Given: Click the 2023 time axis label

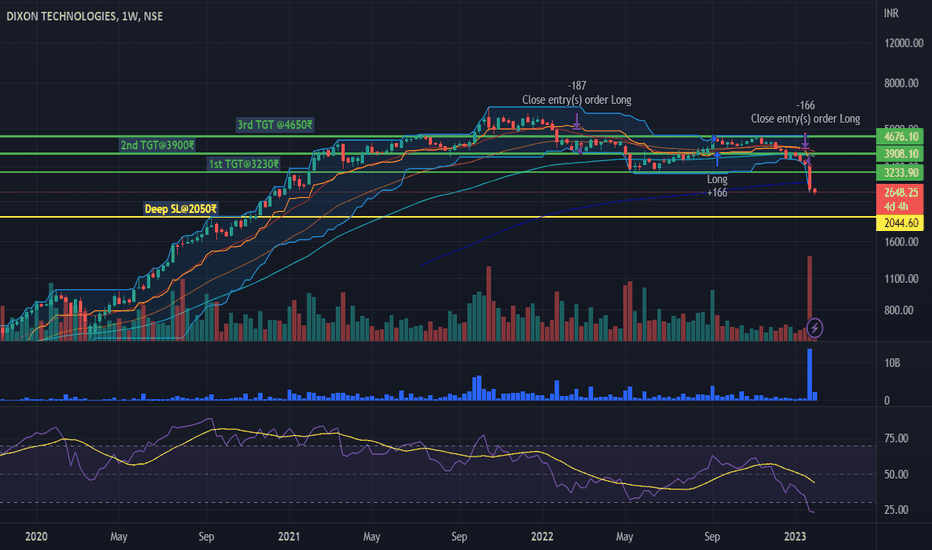Looking at the screenshot, I should click(795, 536).
